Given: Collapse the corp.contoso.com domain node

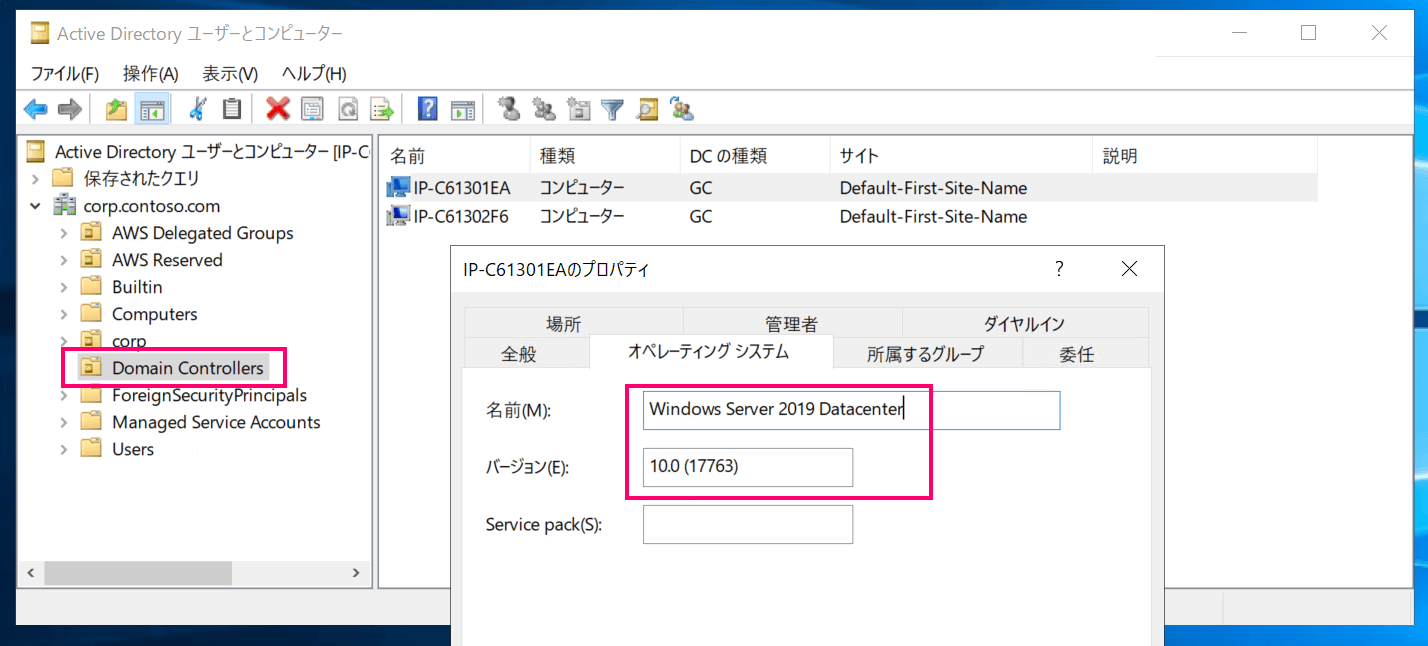Looking at the screenshot, I should coord(36,206).
